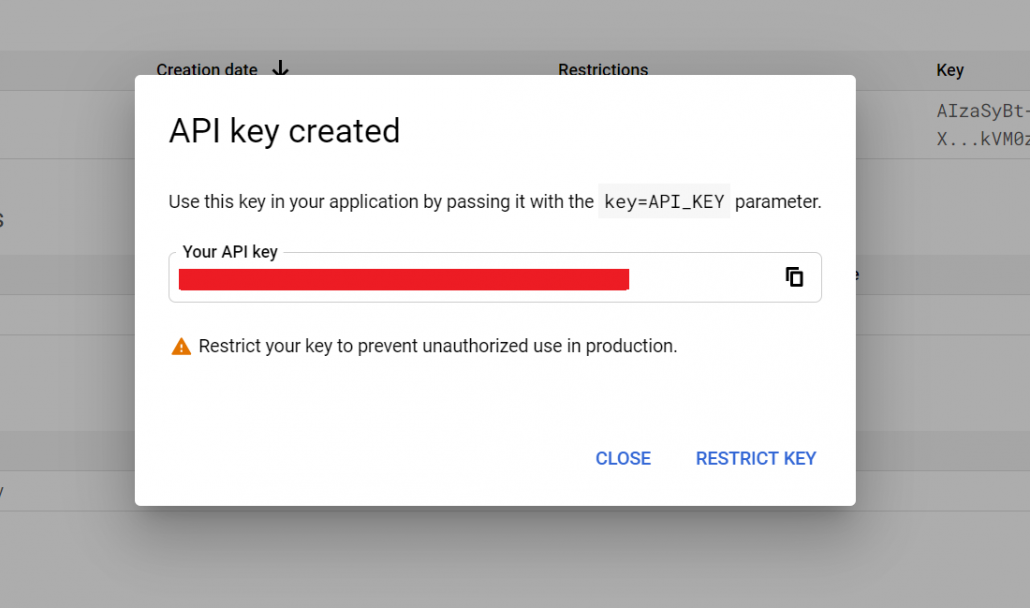The image size is (1030, 608).
Task: Click the restrict your key warning text
Action: [x=437, y=346]
